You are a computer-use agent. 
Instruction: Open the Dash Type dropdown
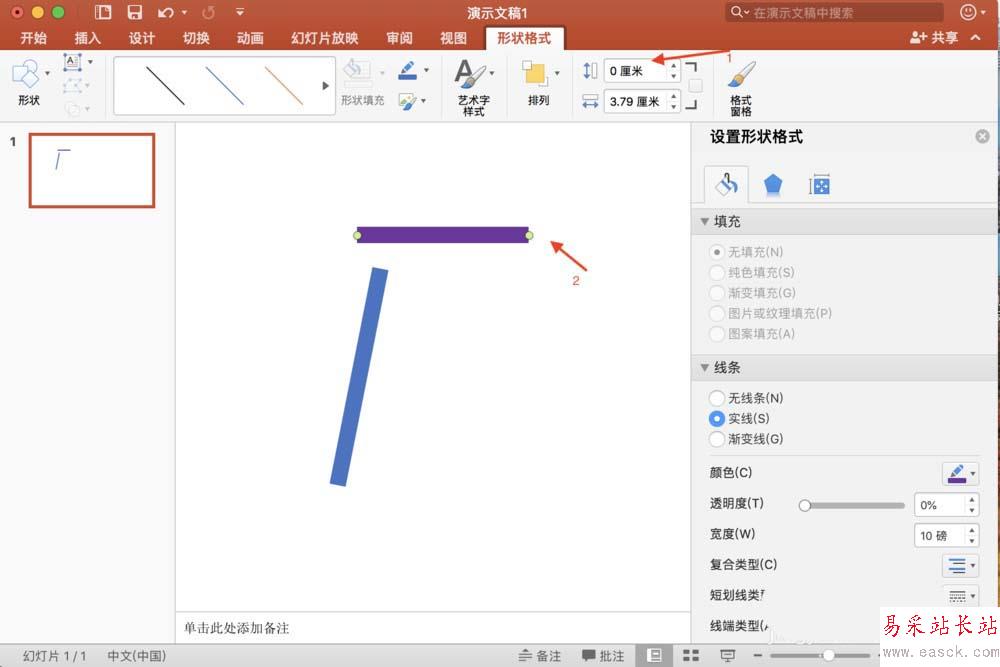click(x=960, y=596)
